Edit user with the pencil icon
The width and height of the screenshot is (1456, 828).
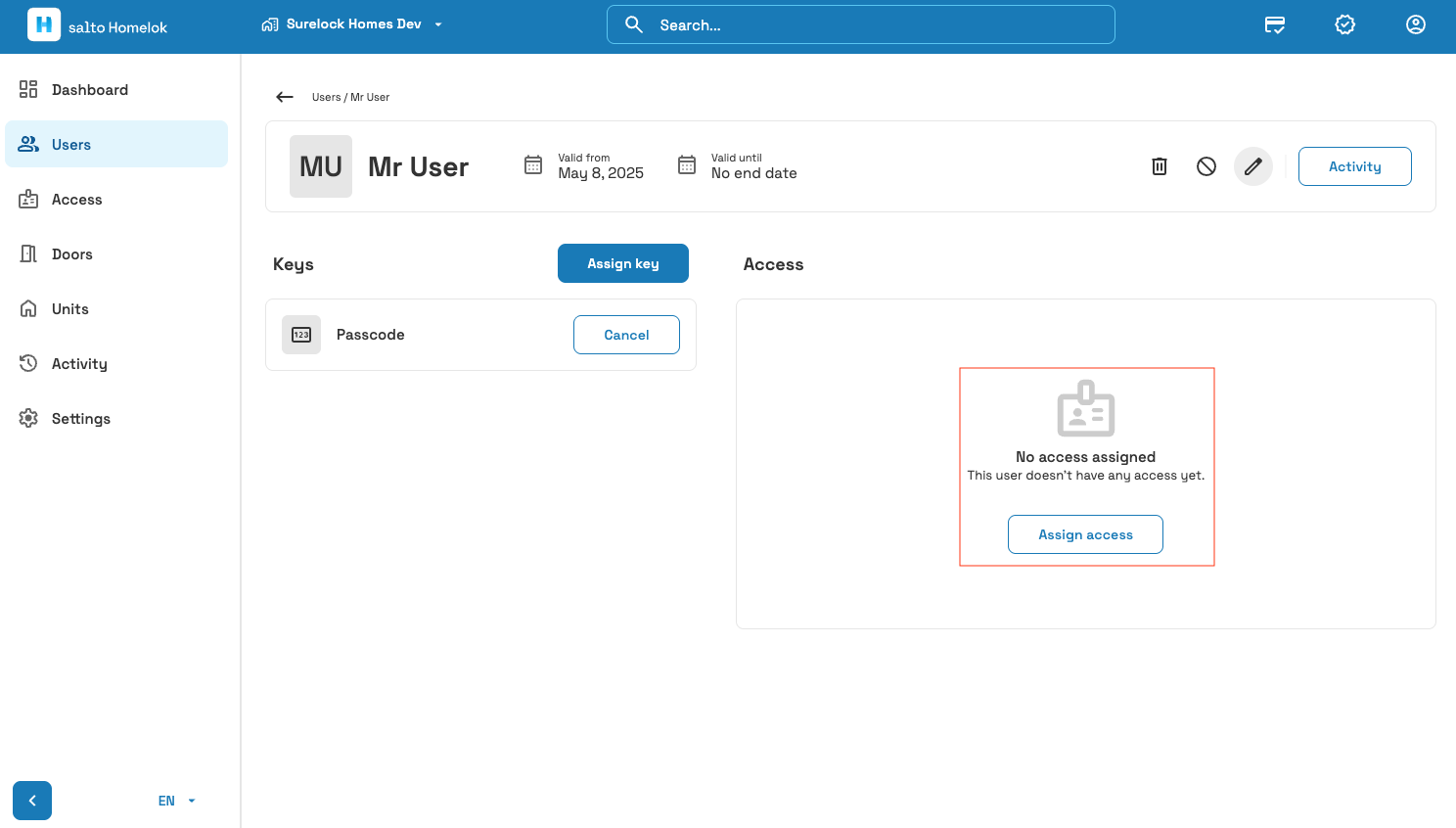click(1253, 166)
